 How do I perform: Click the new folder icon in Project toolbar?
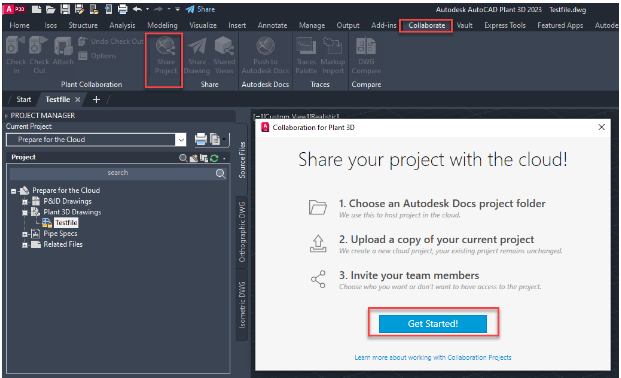click(193, 158)
